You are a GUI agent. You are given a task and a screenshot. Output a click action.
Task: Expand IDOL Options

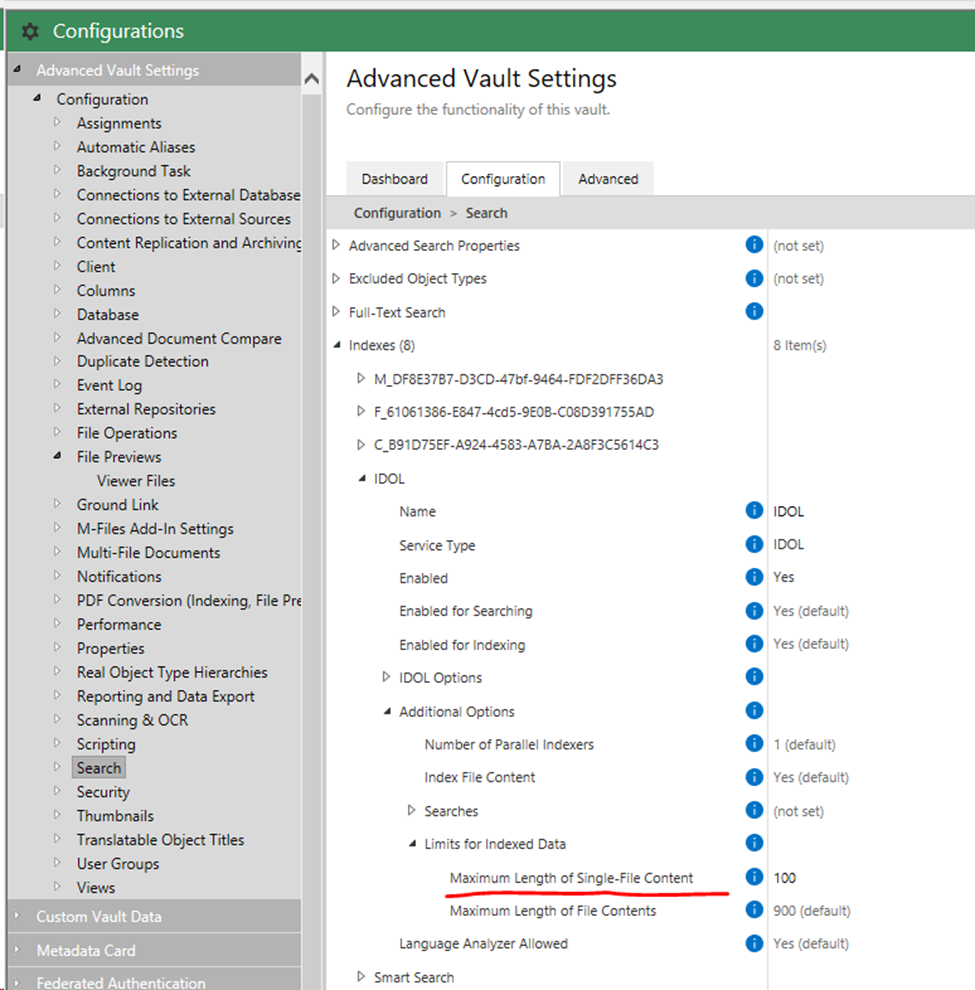[x=386, y=677]
